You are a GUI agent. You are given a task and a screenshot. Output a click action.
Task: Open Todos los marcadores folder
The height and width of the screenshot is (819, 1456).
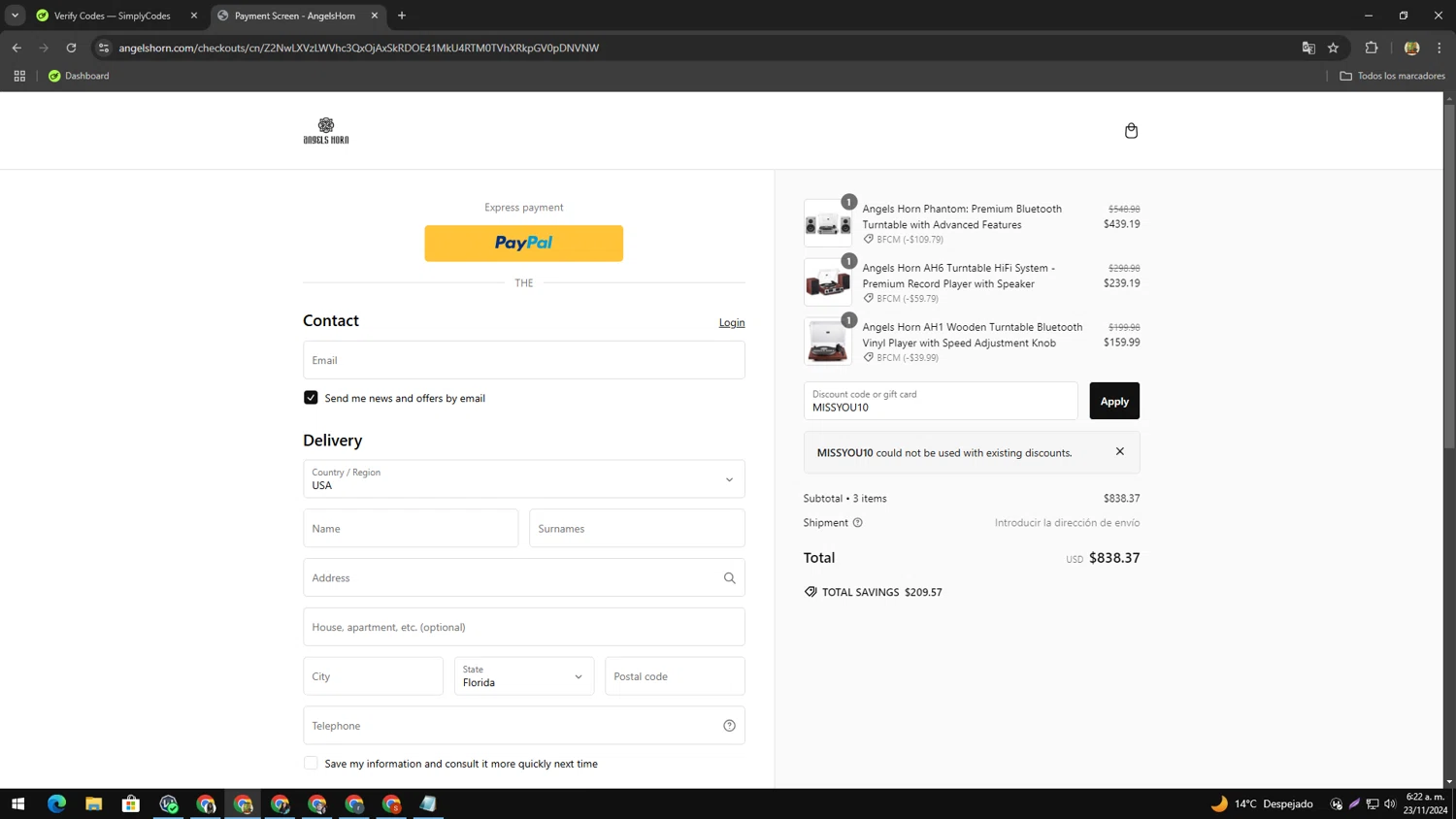tap(1392, 76)
